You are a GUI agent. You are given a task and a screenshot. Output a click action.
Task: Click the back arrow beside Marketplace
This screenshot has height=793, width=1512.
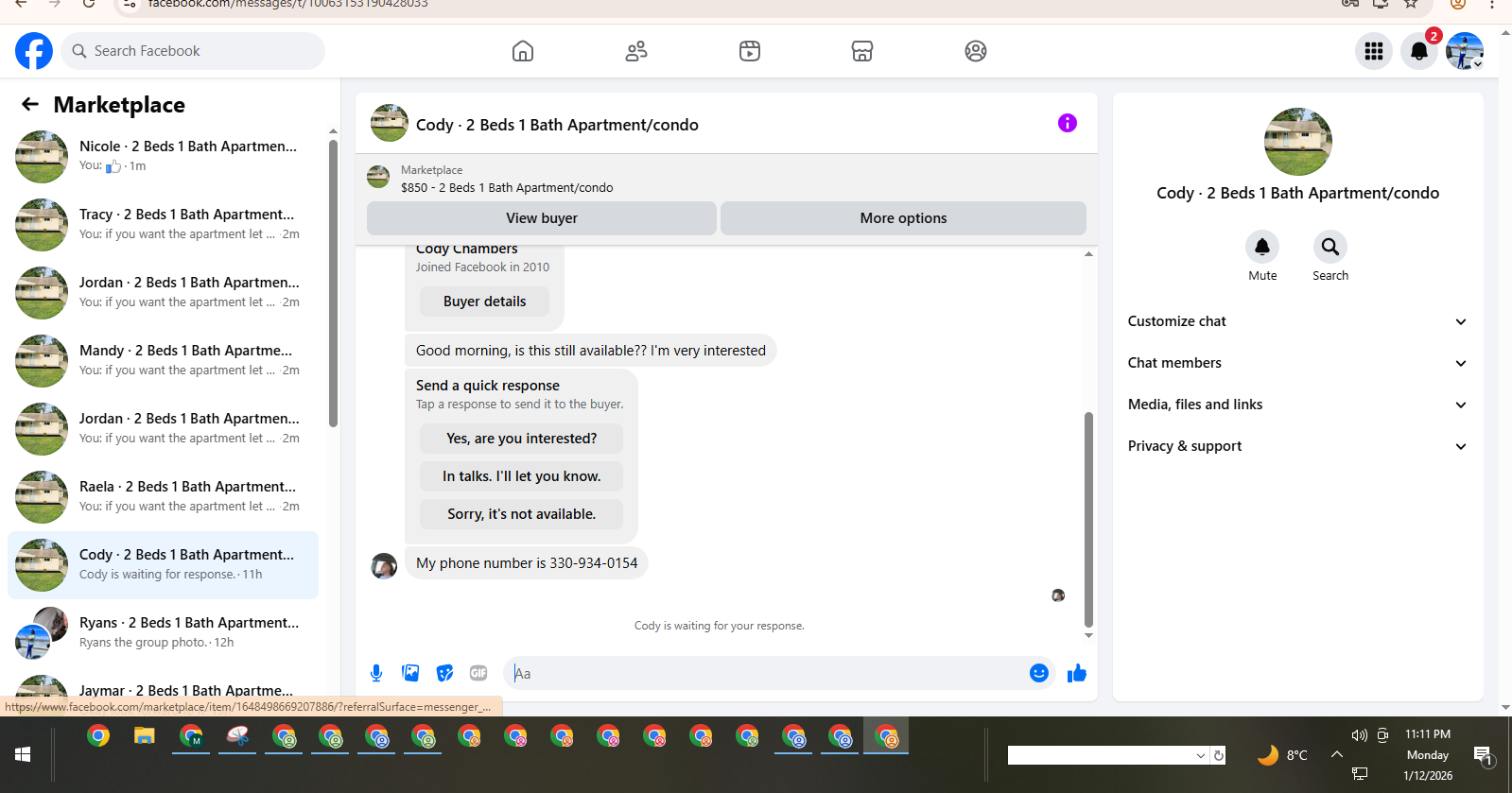point(30,104)
